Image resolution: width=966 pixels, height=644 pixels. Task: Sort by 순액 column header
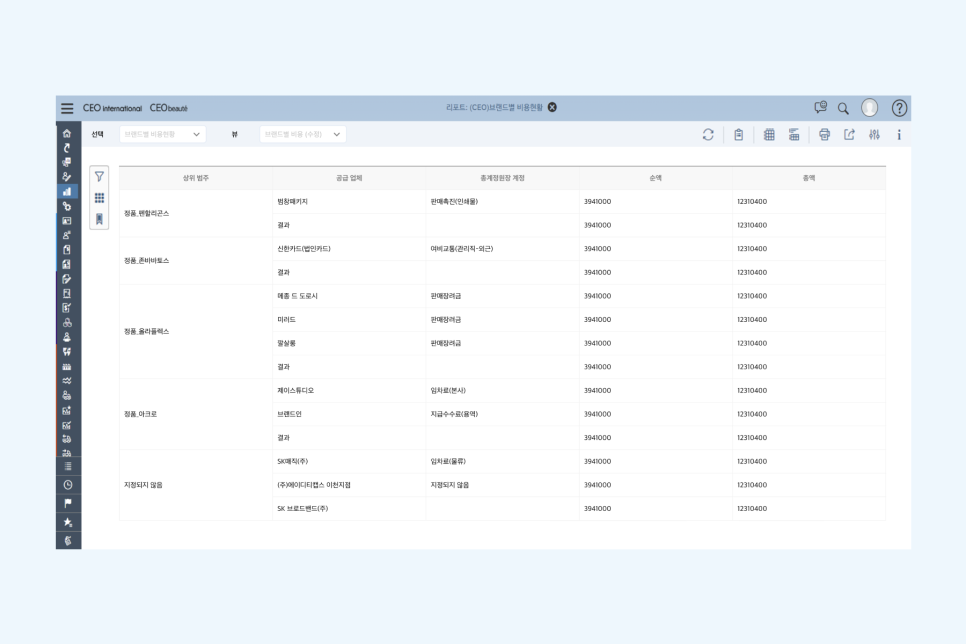tap(656, 178)
